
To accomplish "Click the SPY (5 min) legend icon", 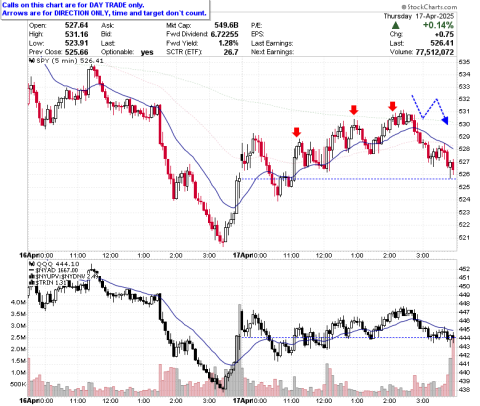I will point(32,61).
